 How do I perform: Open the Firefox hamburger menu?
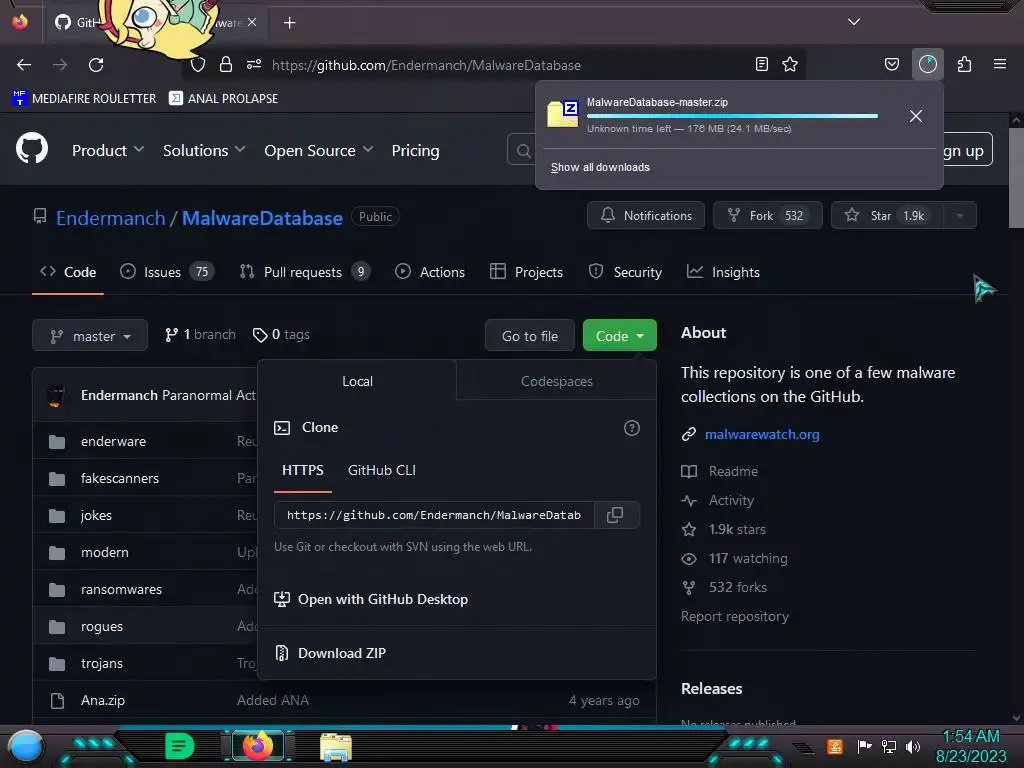point(1000,64)
